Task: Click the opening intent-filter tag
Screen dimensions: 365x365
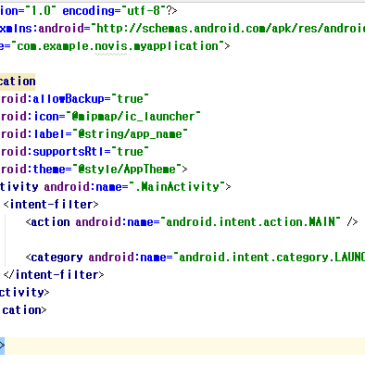Action: [x=51, y=204]
